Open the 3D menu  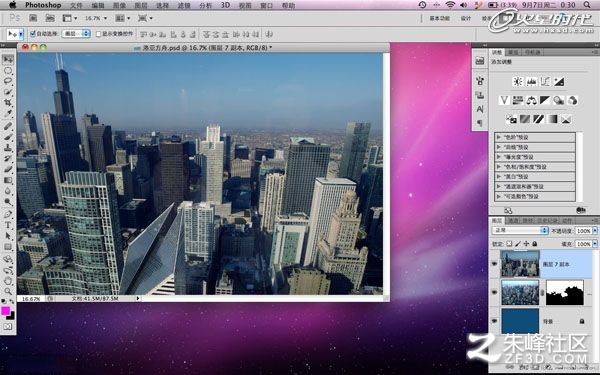225,5
